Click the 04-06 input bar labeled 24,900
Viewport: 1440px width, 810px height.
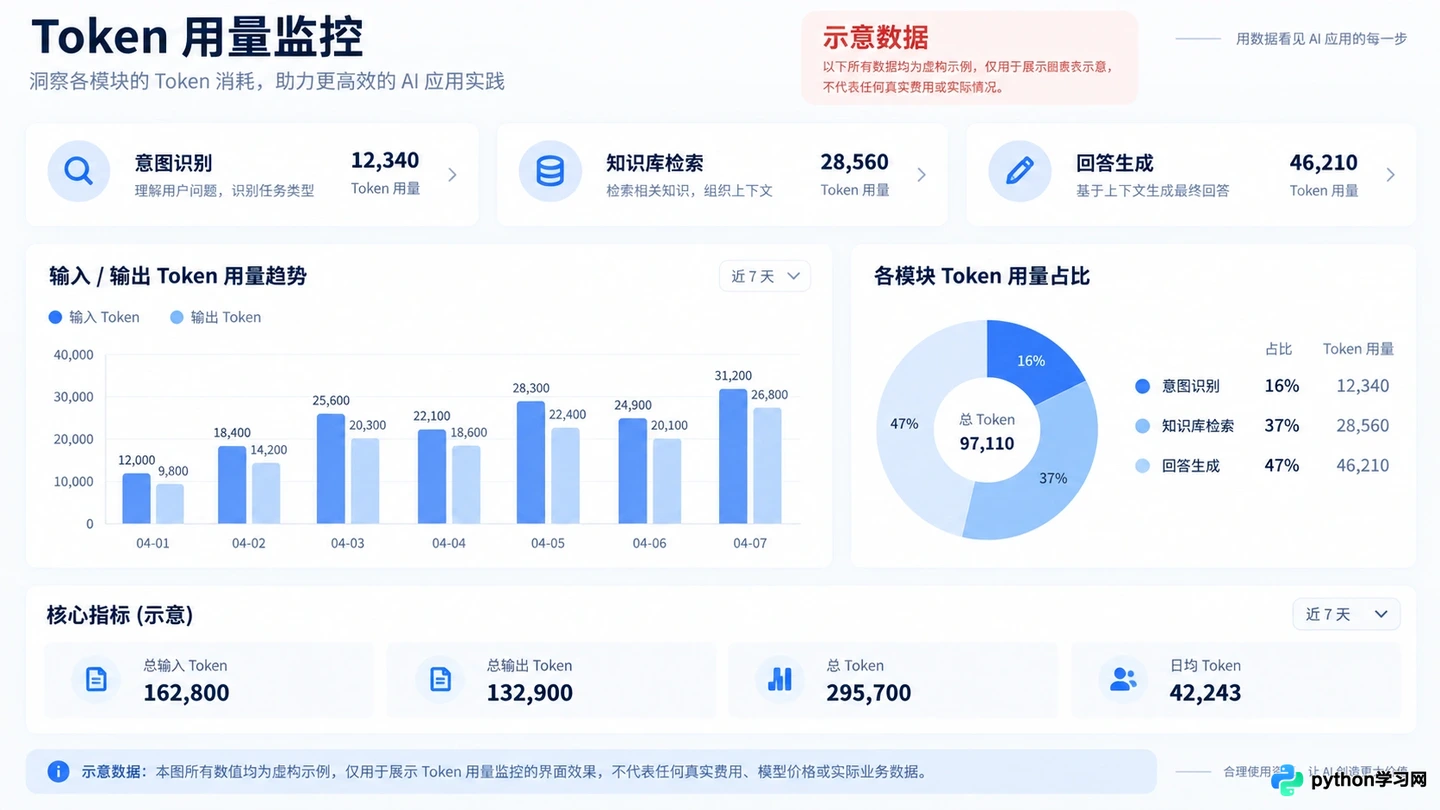tap(633, 471)
